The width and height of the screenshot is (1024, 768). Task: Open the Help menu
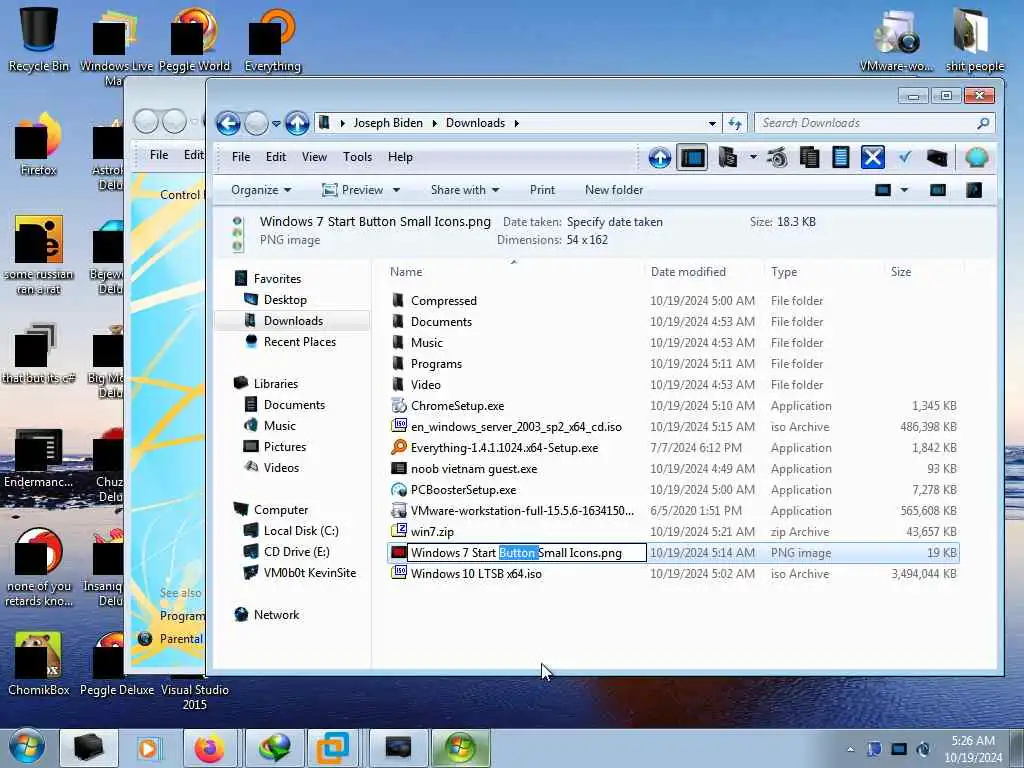pos(400,157)
